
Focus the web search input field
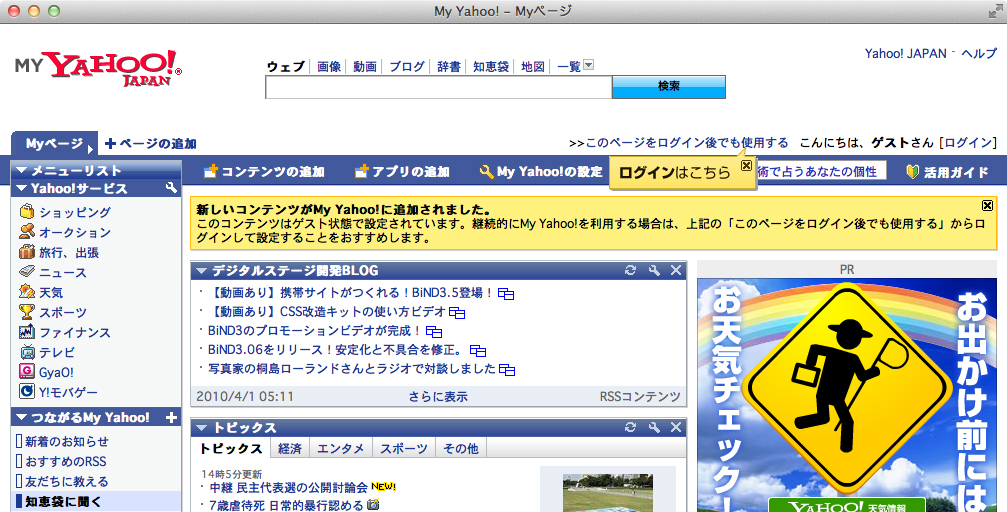[x=439, y=87]
